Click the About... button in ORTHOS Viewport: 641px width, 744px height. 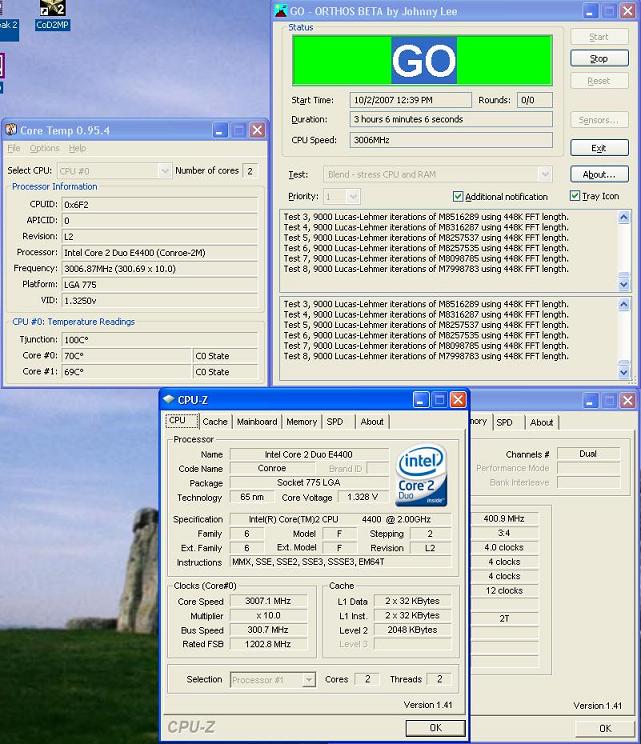[x=599, y=174]
